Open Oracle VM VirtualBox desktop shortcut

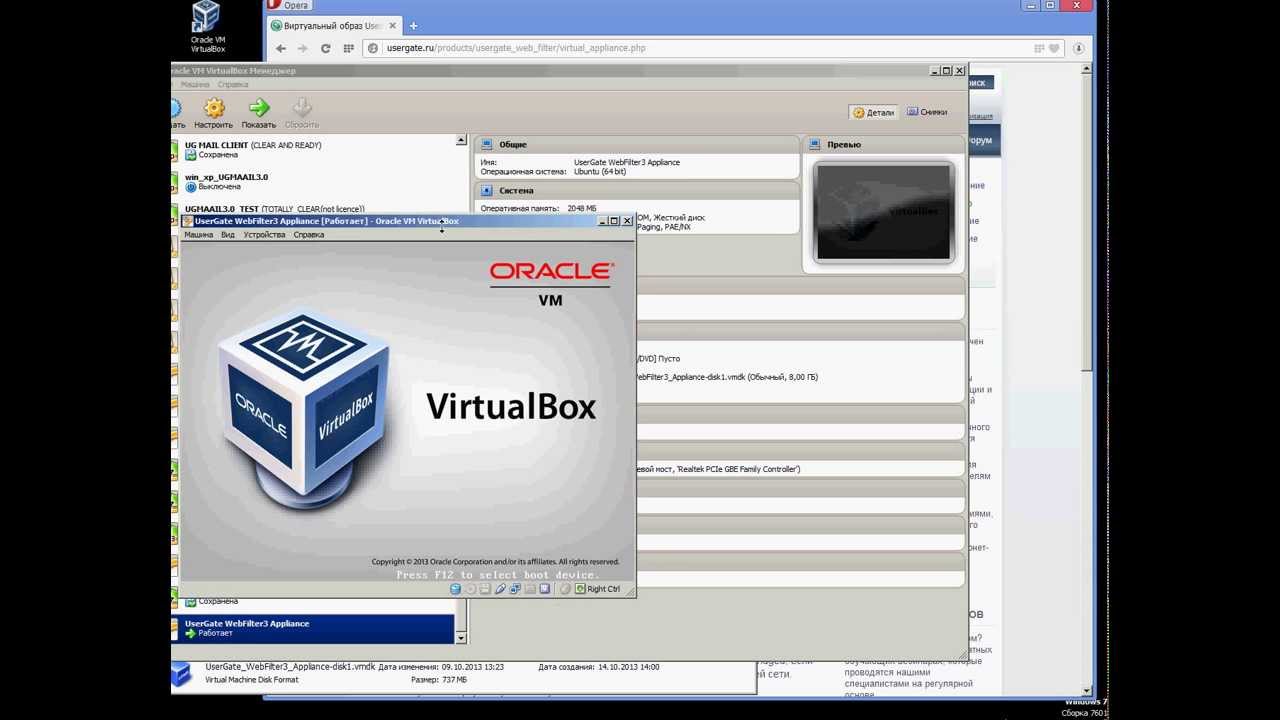[207, 27]
